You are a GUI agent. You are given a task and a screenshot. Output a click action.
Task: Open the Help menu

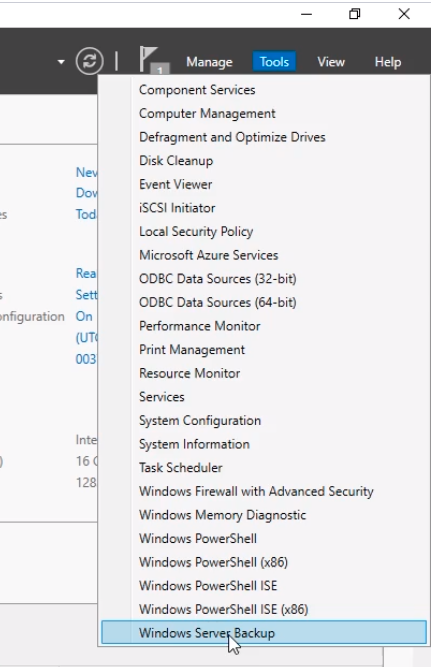point(388,62)
